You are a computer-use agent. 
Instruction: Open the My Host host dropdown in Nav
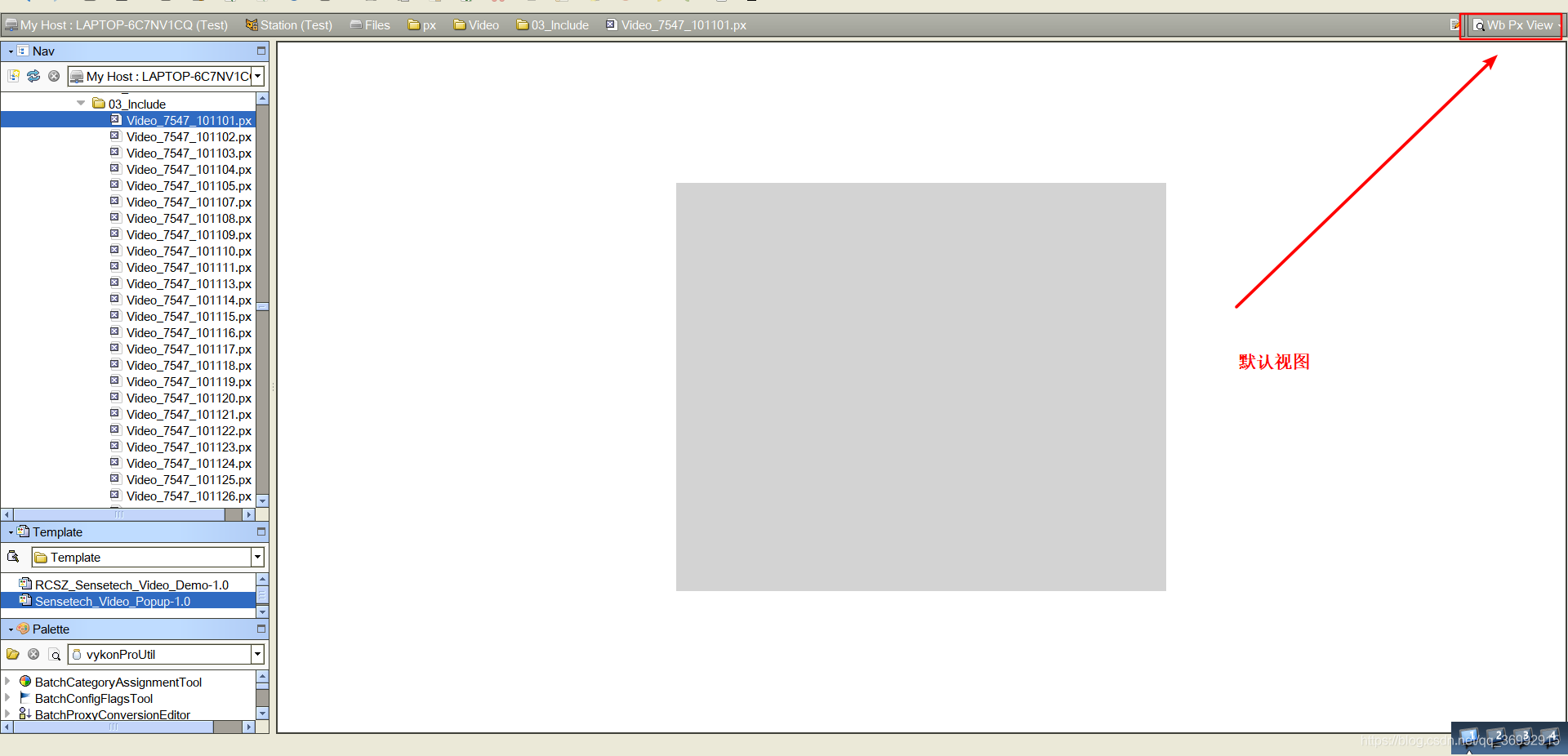point(258,76)
